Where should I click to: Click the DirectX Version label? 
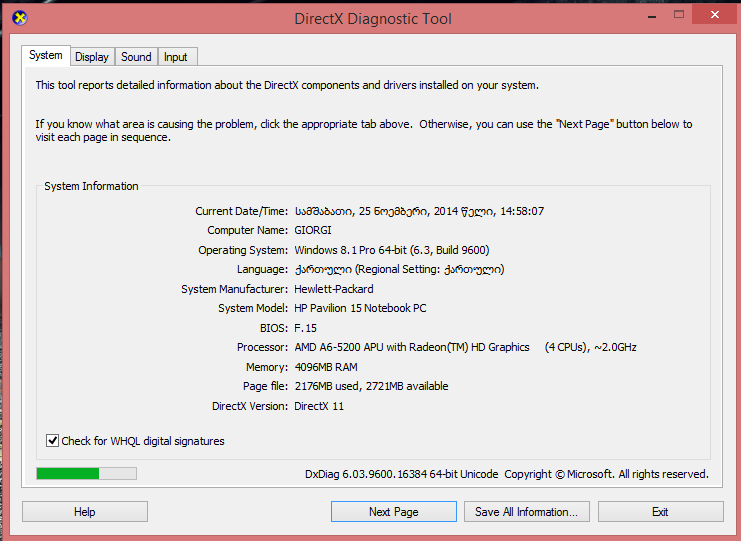click(250, 406)
